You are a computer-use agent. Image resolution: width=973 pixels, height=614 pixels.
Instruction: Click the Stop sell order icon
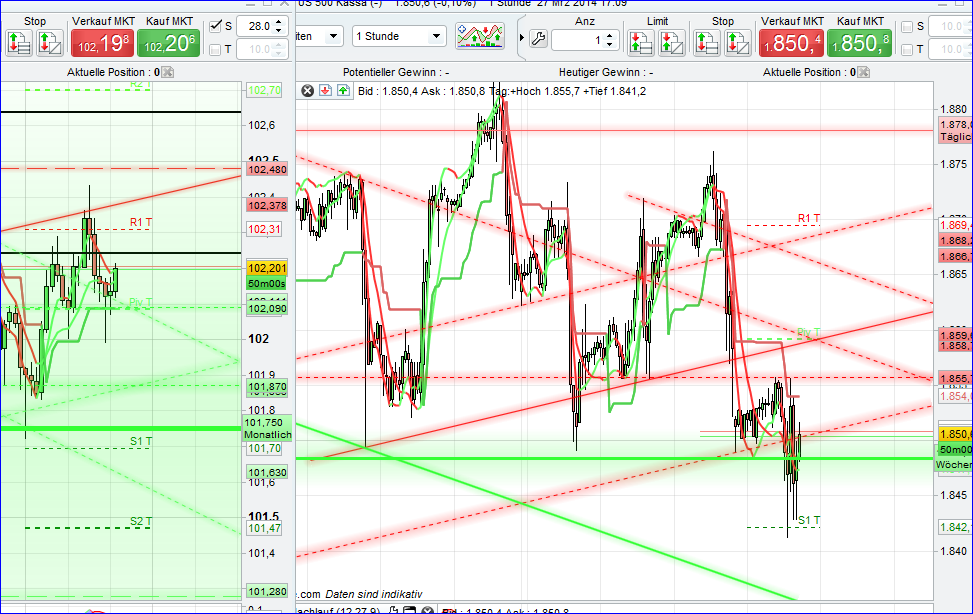tap(707, 37)
